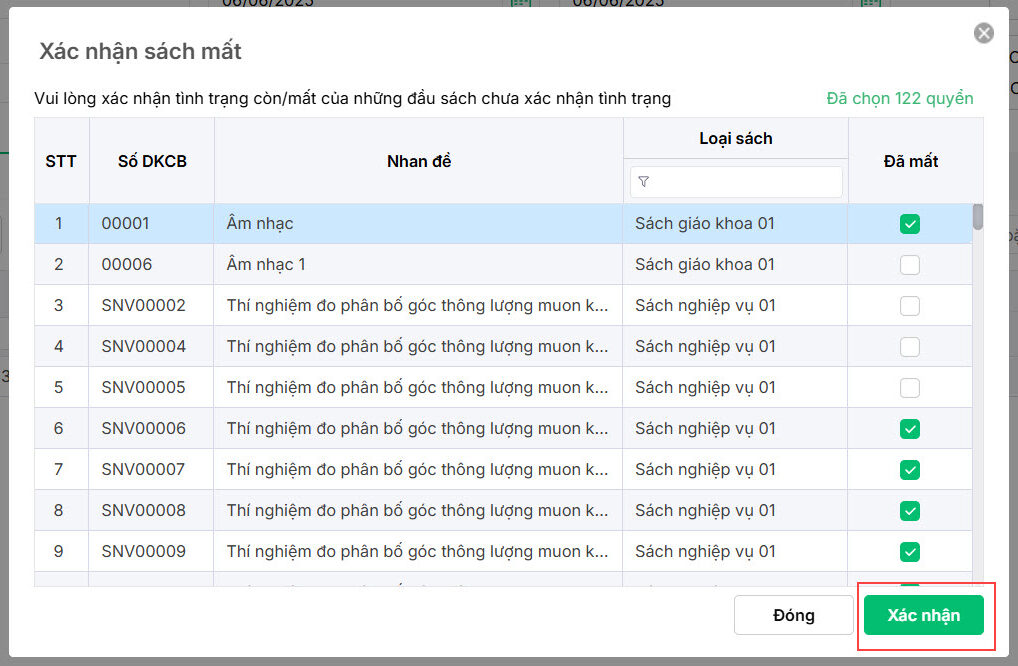Select the Âm nhạc 1 row title
The height and width of the screenshot is (666, 1018).
pos(266,265)
